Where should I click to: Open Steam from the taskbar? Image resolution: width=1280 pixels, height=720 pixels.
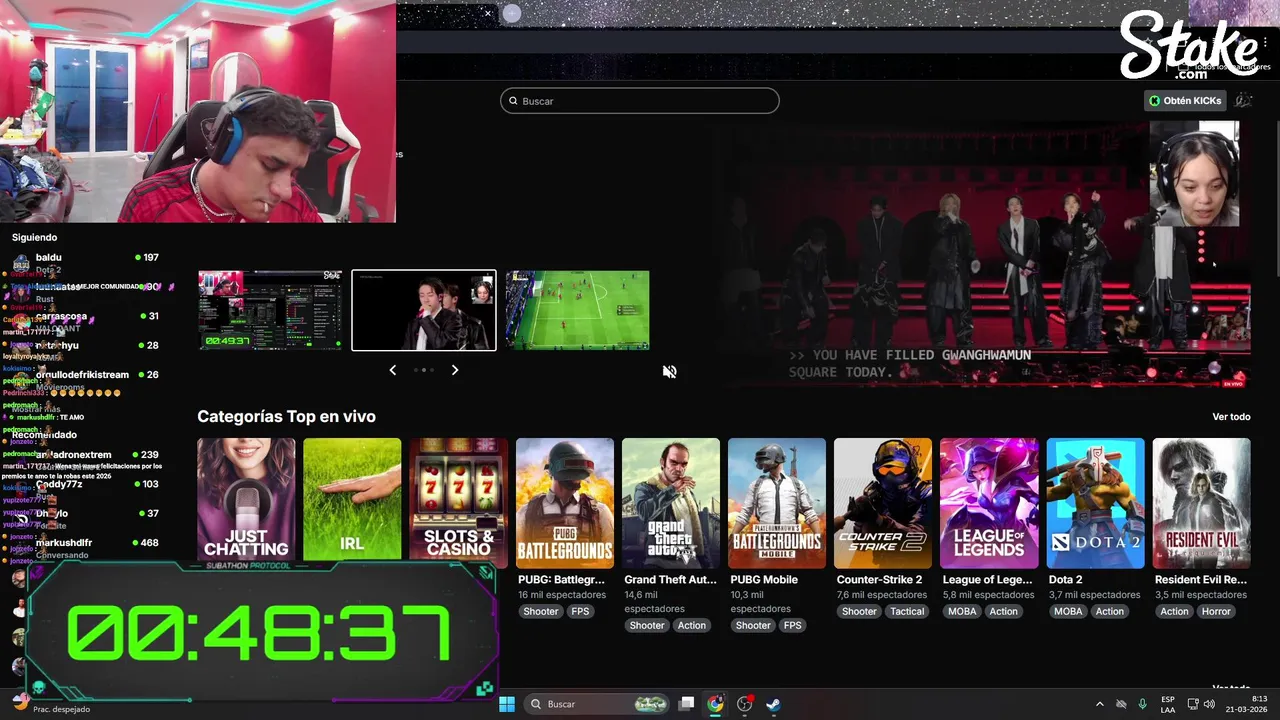point(773,704)
